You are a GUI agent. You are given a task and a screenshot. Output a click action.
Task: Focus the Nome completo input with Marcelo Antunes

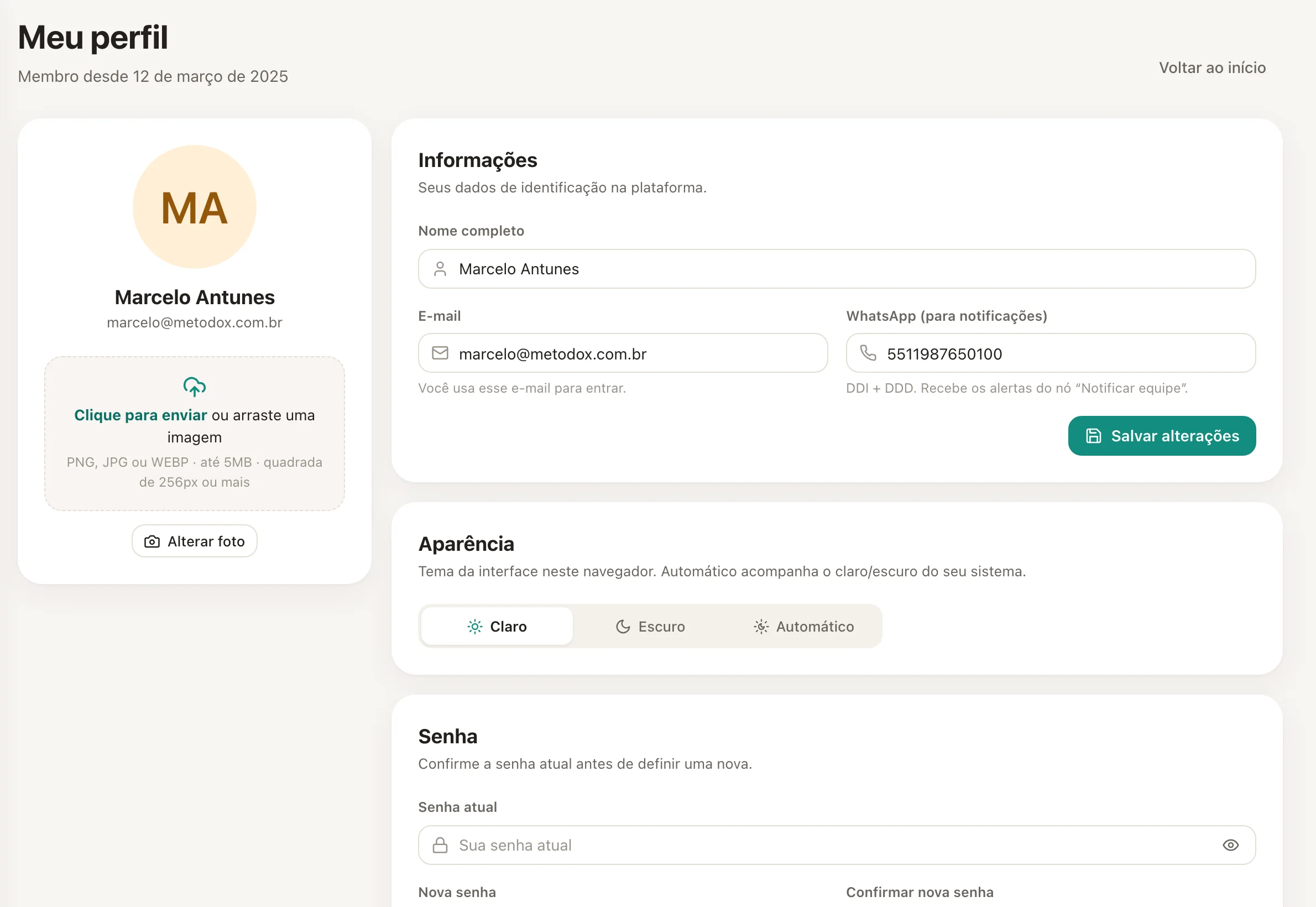[x=837, y=269]
